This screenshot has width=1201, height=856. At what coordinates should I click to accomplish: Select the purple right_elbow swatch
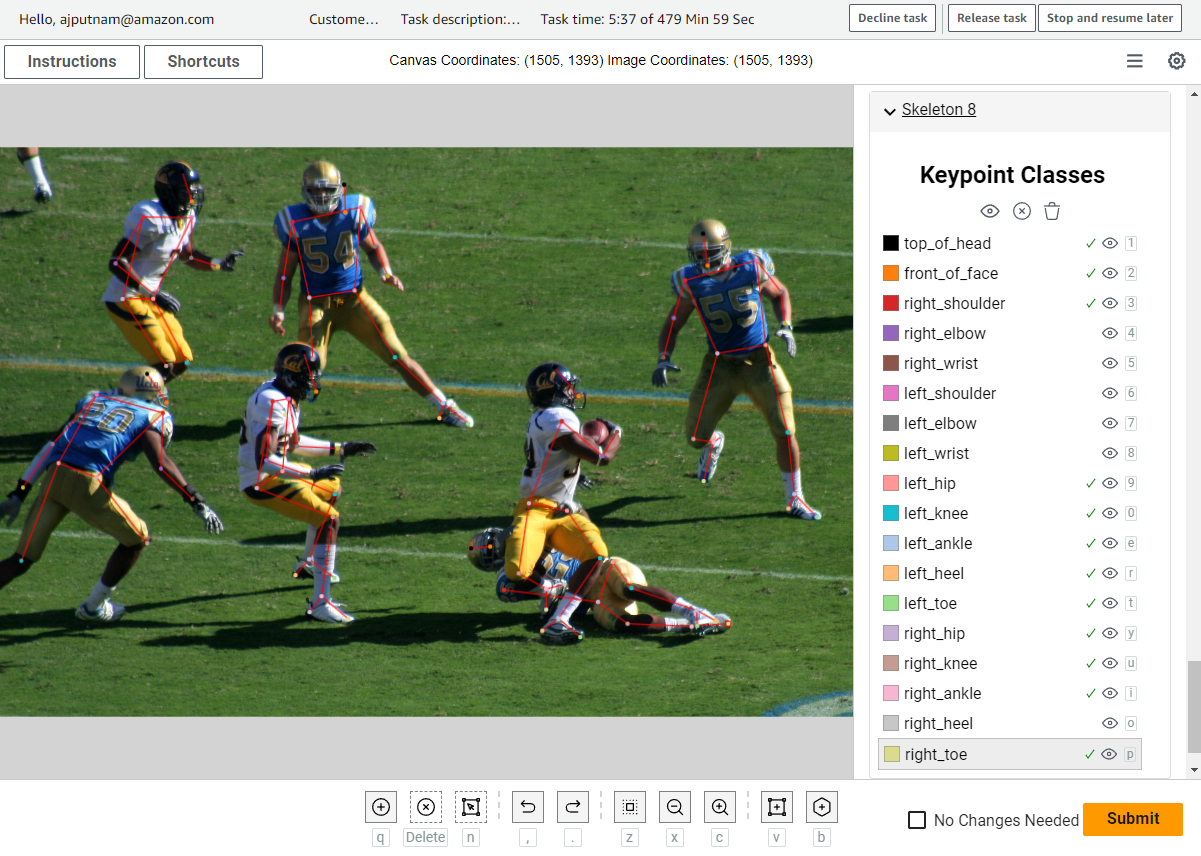pyautogui.click(x=891, y=333)
